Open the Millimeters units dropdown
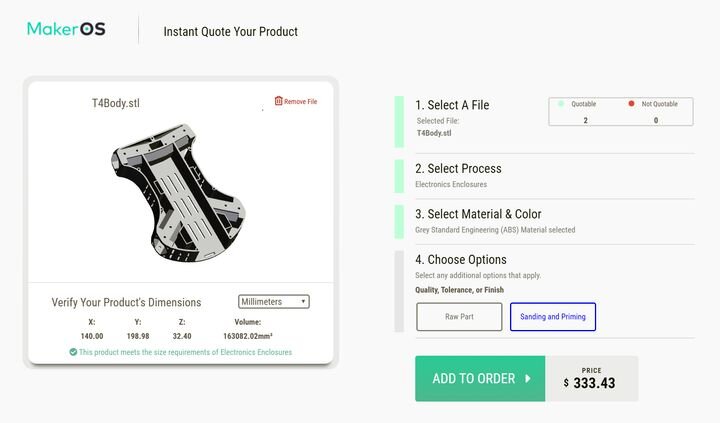Screen dimensions: 720x423 point(274,301)
